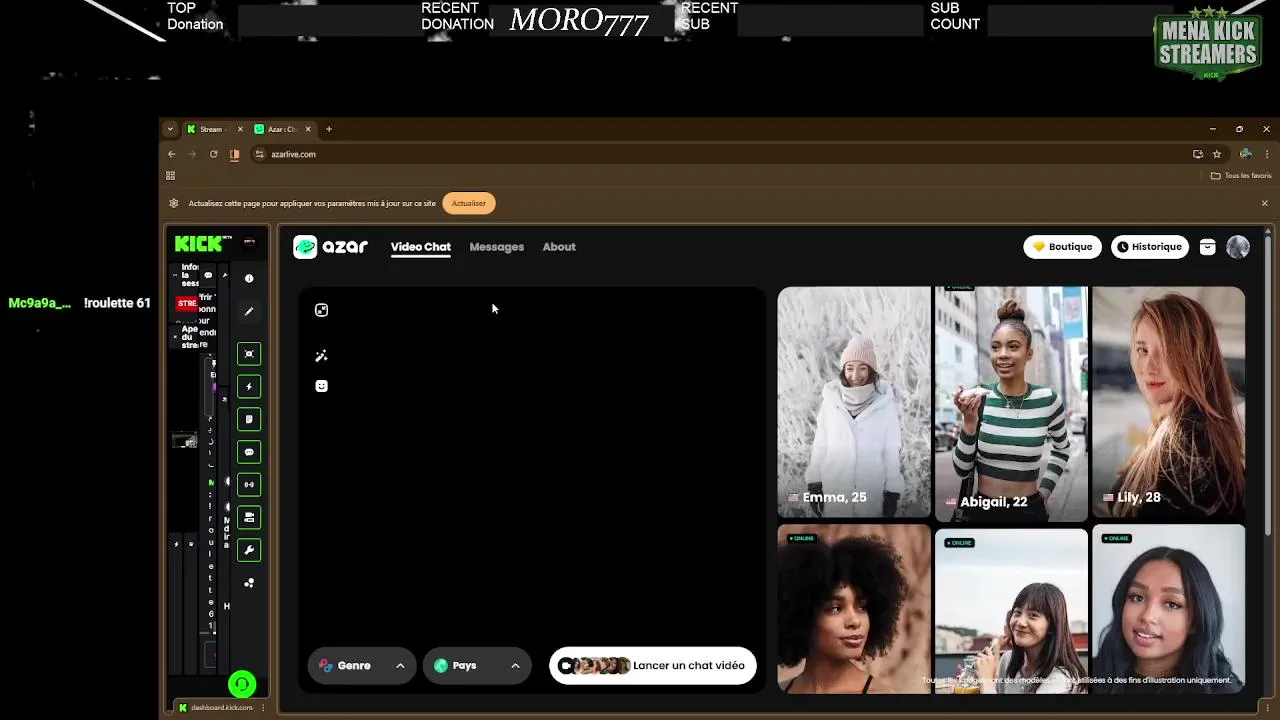This screenshot has height=720, width=1280.
Task: Open the chat bubble icon in Kick sidebar
Action: point(249,452)
